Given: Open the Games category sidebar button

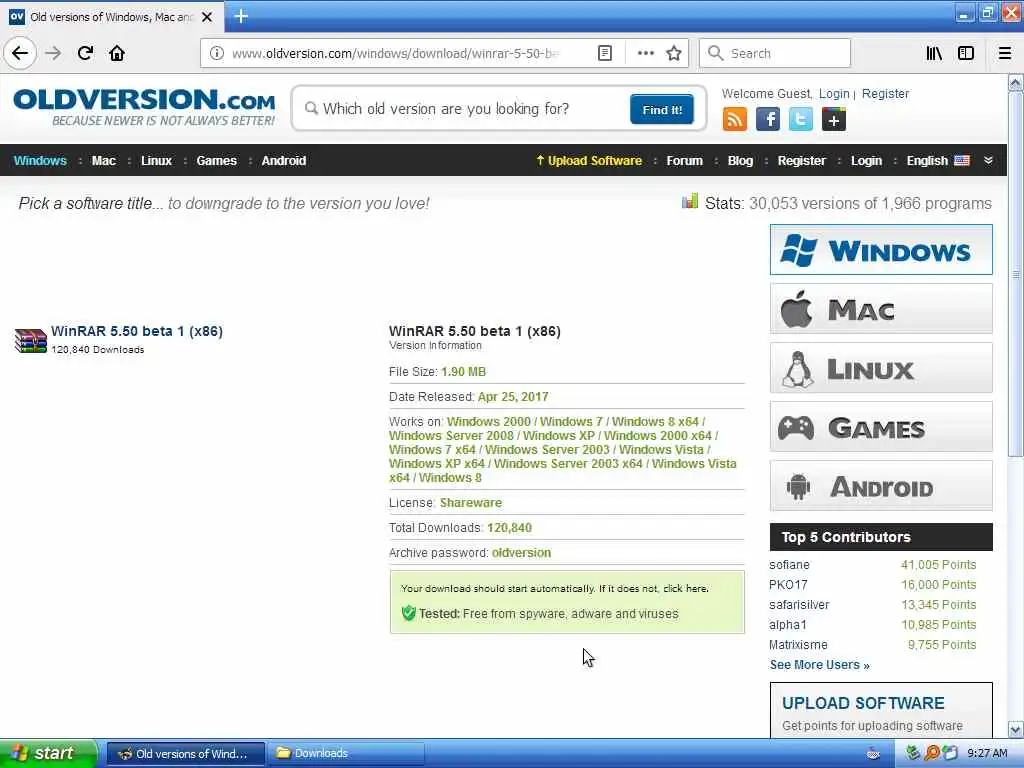Looking at the screenshot, I should tap(881, 427).
